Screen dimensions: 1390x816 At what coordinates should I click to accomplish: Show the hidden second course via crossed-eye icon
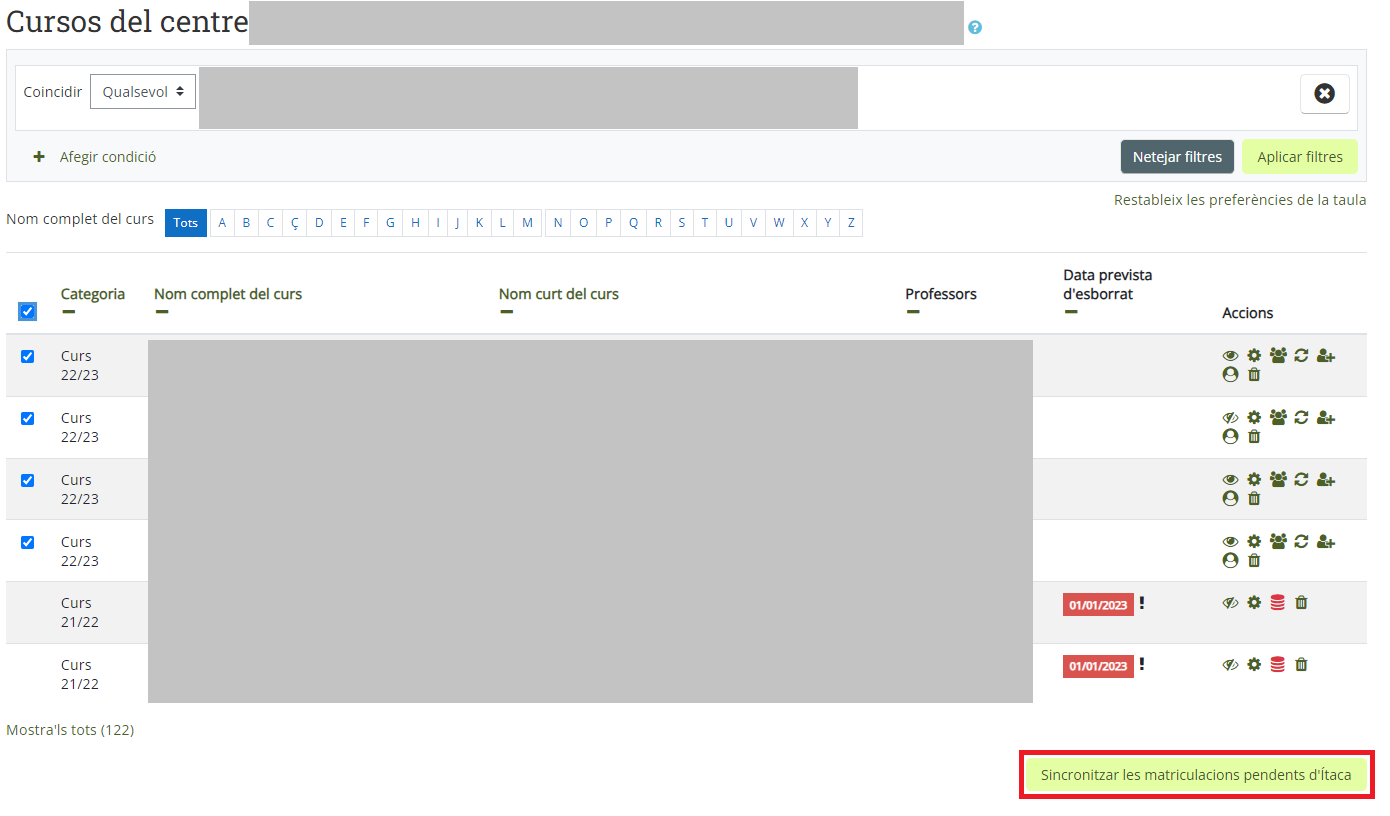pyautogui.click(x=1230, y=418)
